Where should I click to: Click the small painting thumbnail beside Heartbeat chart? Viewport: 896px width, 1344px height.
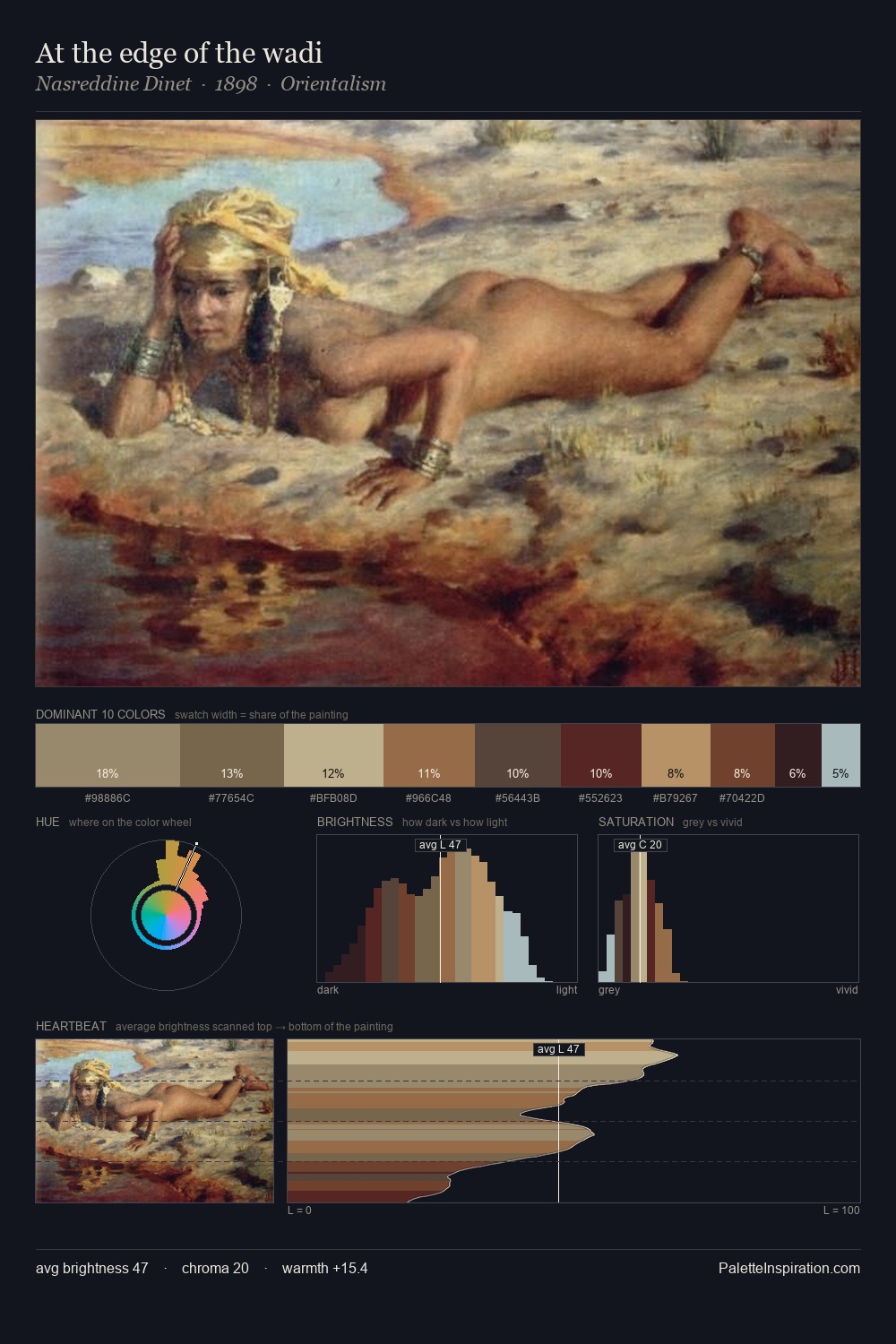(x=155, y=1121)
